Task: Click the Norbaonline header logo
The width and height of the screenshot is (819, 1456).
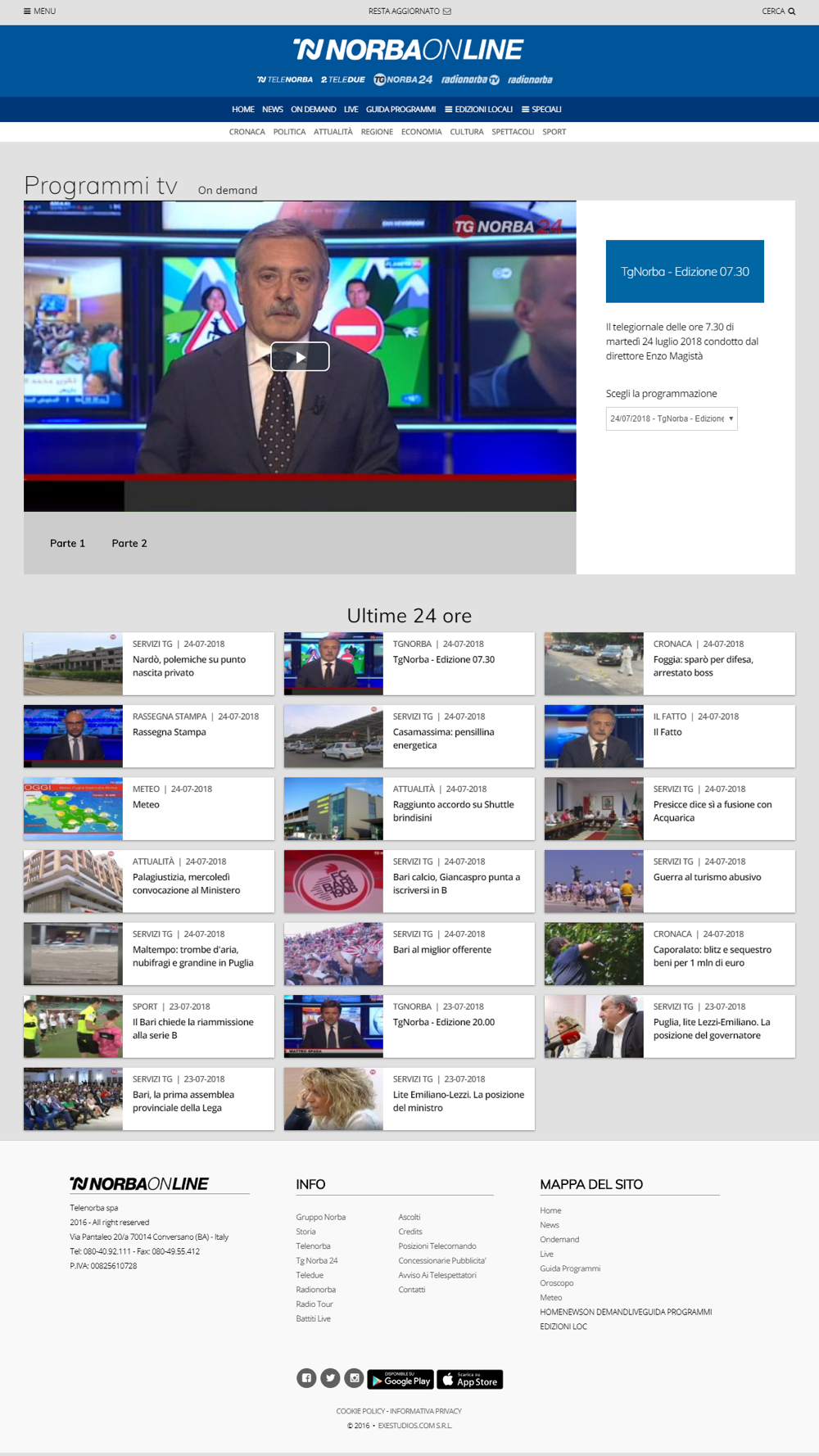Action: (409, 50)
